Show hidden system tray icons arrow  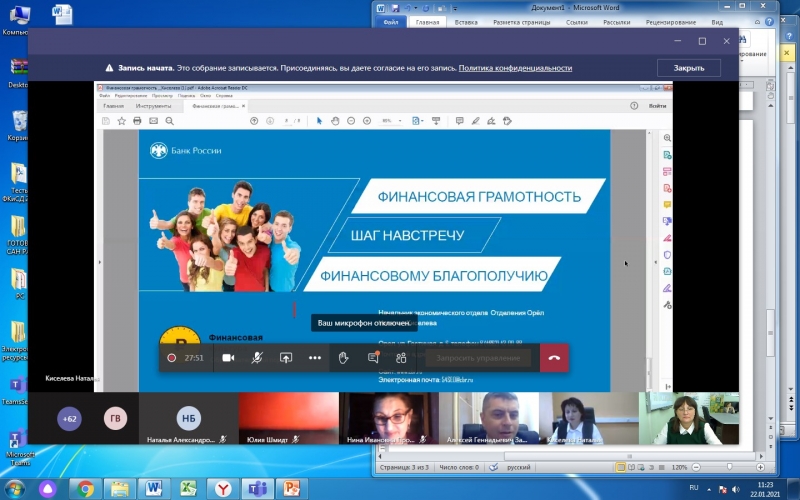(709, 489)
